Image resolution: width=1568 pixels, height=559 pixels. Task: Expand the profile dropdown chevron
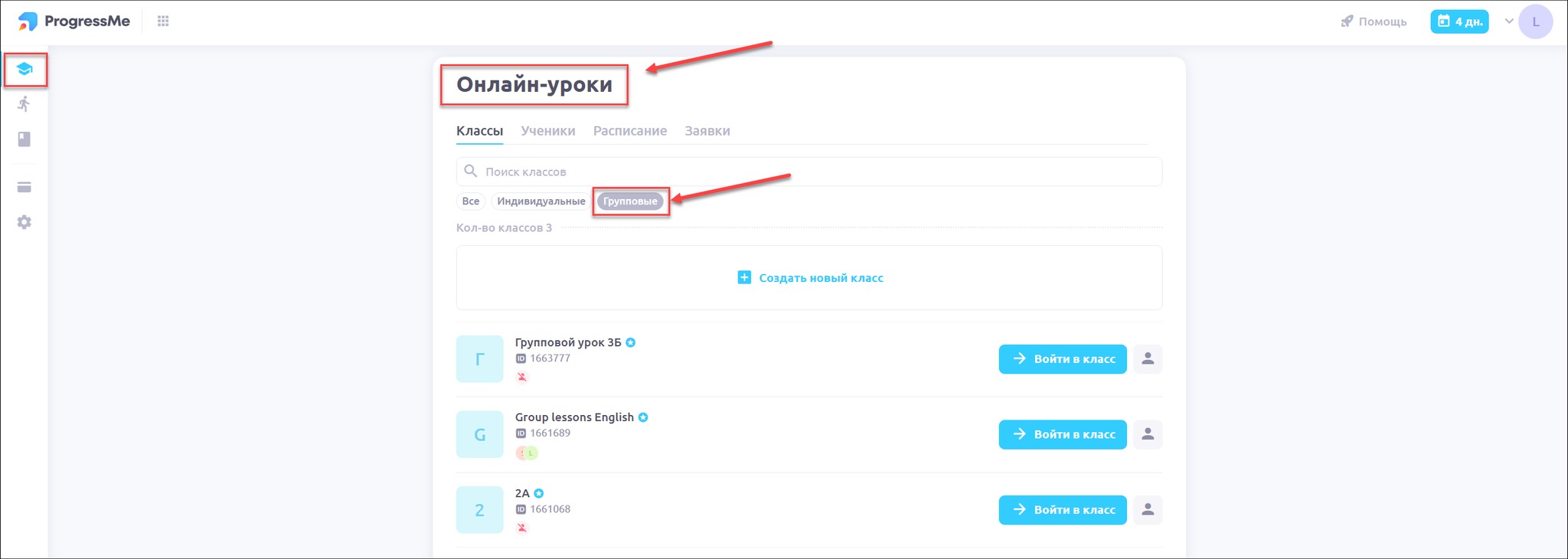1509,21
